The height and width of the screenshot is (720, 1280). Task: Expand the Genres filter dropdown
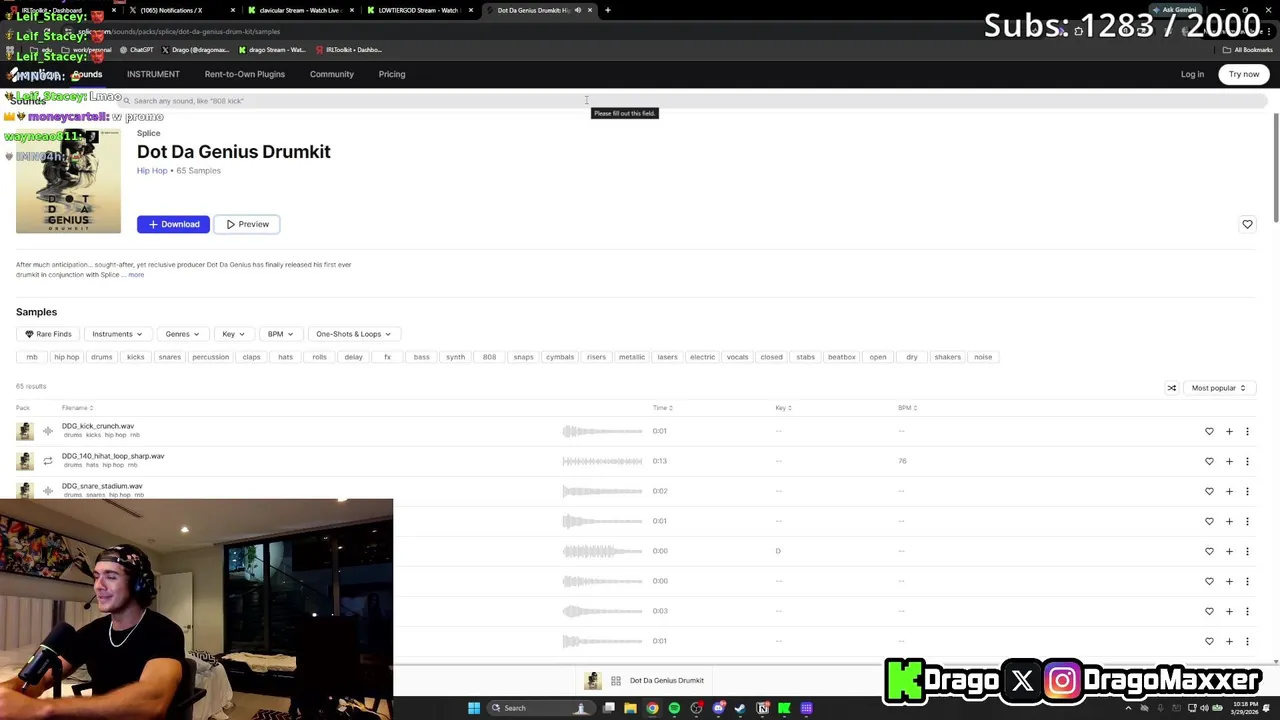click(182, 334)
